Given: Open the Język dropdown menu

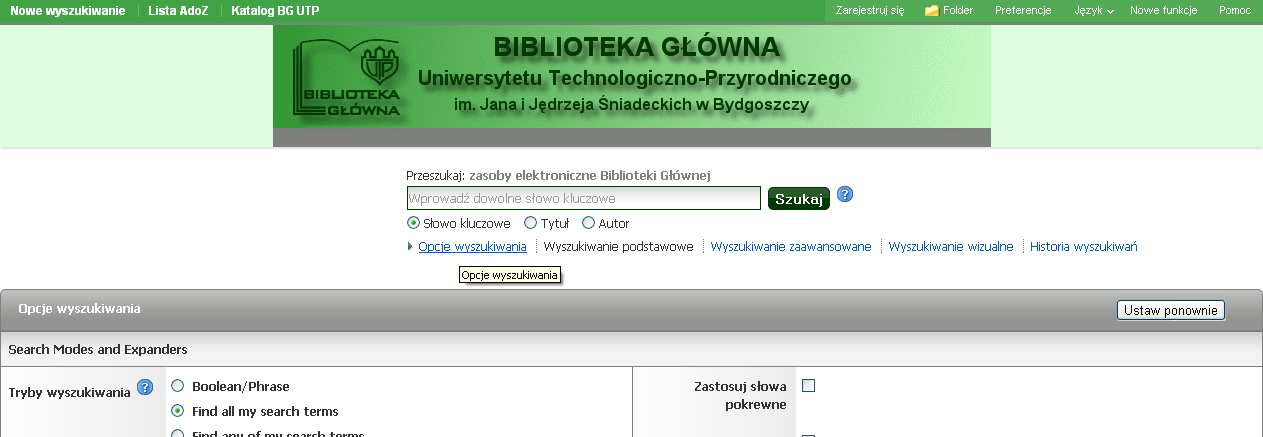Looking at the screenshot, I should (x=1094, y=10).
